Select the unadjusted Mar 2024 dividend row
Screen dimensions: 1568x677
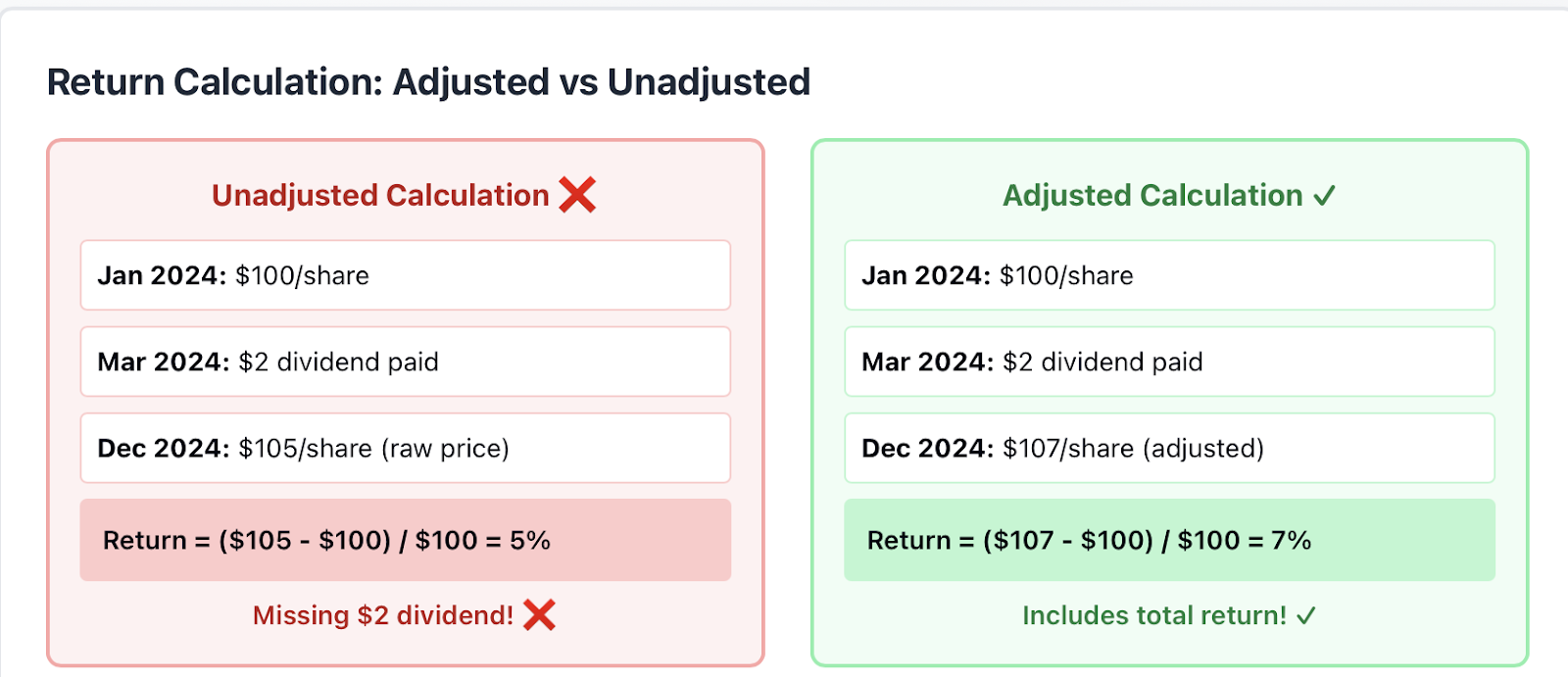pyautogui.click(x=406, y=362)
